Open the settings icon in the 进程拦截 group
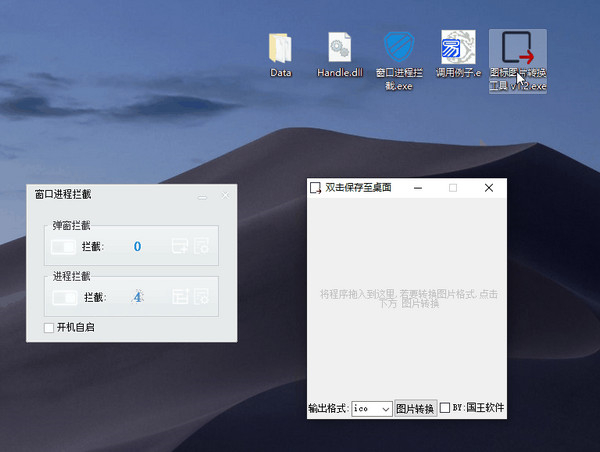This screenshot has width=600, height=452. (x=201, y=296)
